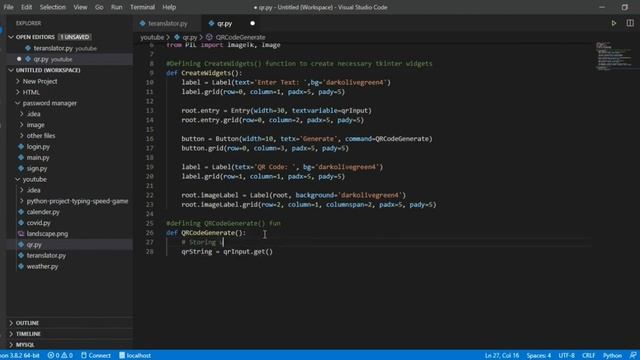Click the youtube breadcrumb segment

pyautogui.click(x=152, y=37)
